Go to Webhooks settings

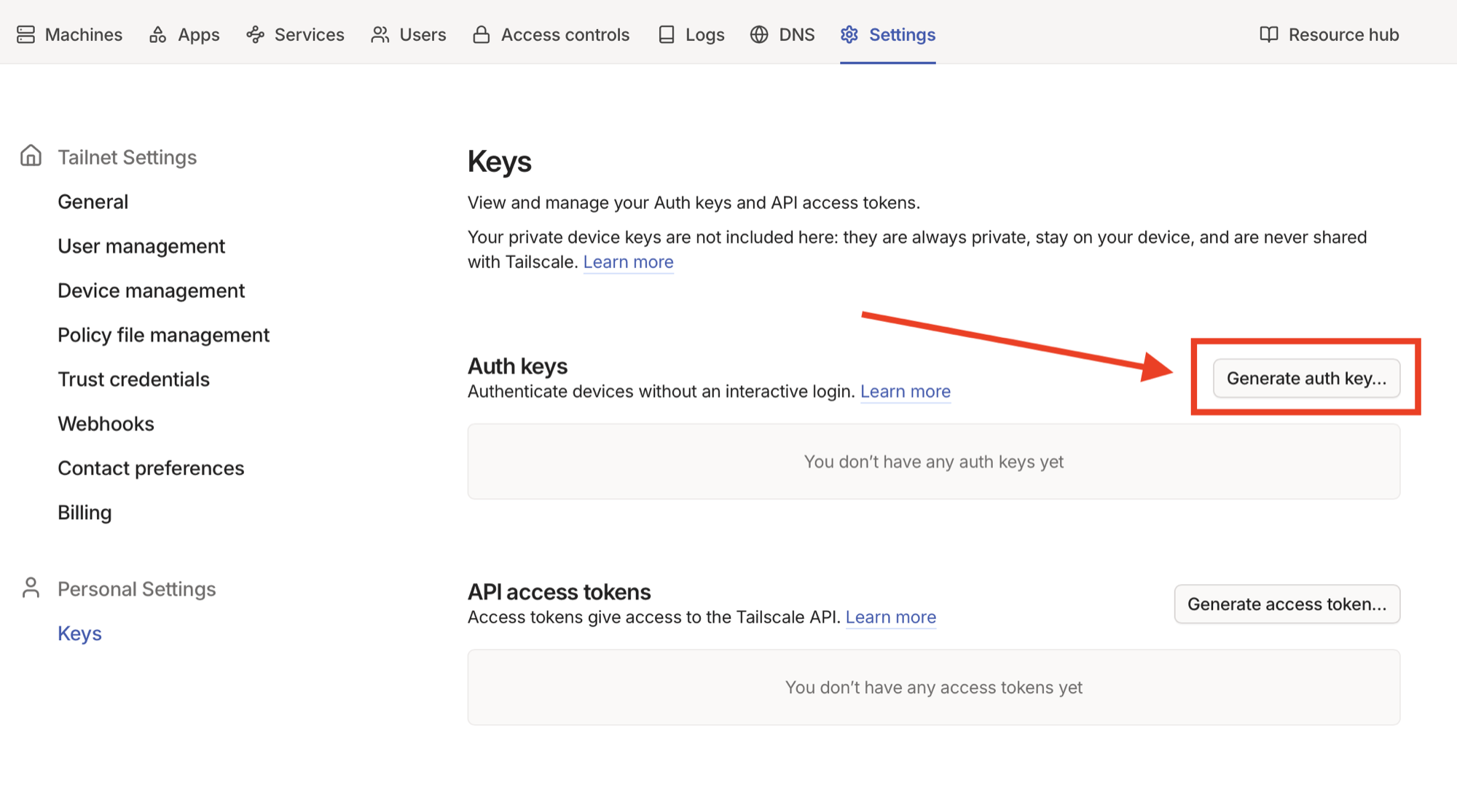click(x=106, y=424)
